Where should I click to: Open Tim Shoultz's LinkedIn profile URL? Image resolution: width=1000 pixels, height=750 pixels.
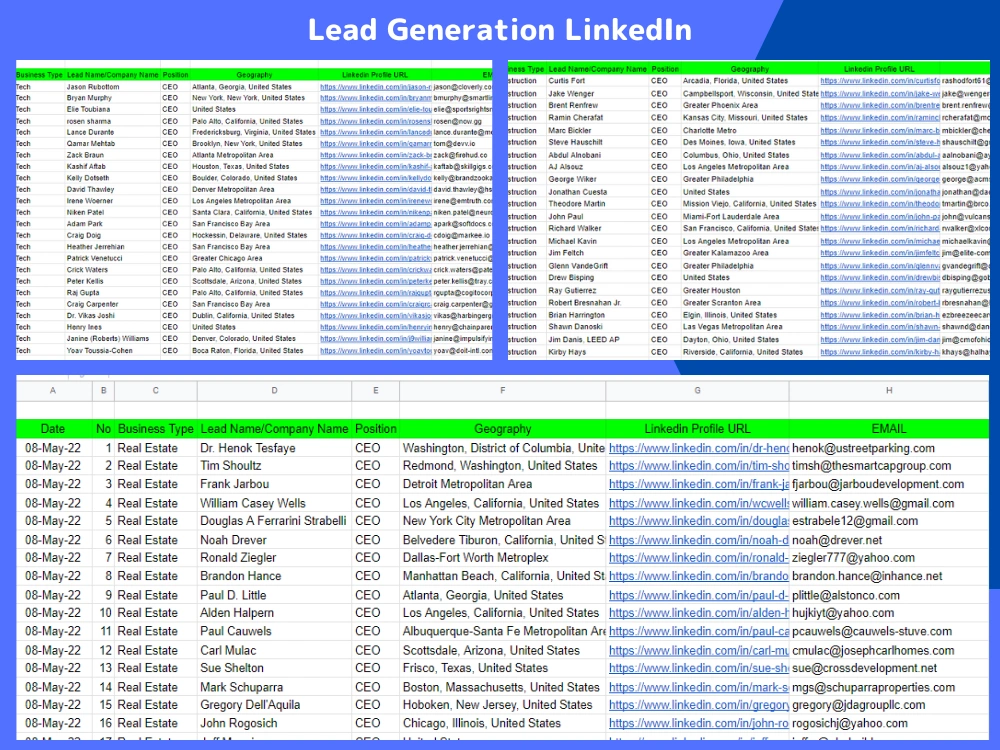[698, 466]
